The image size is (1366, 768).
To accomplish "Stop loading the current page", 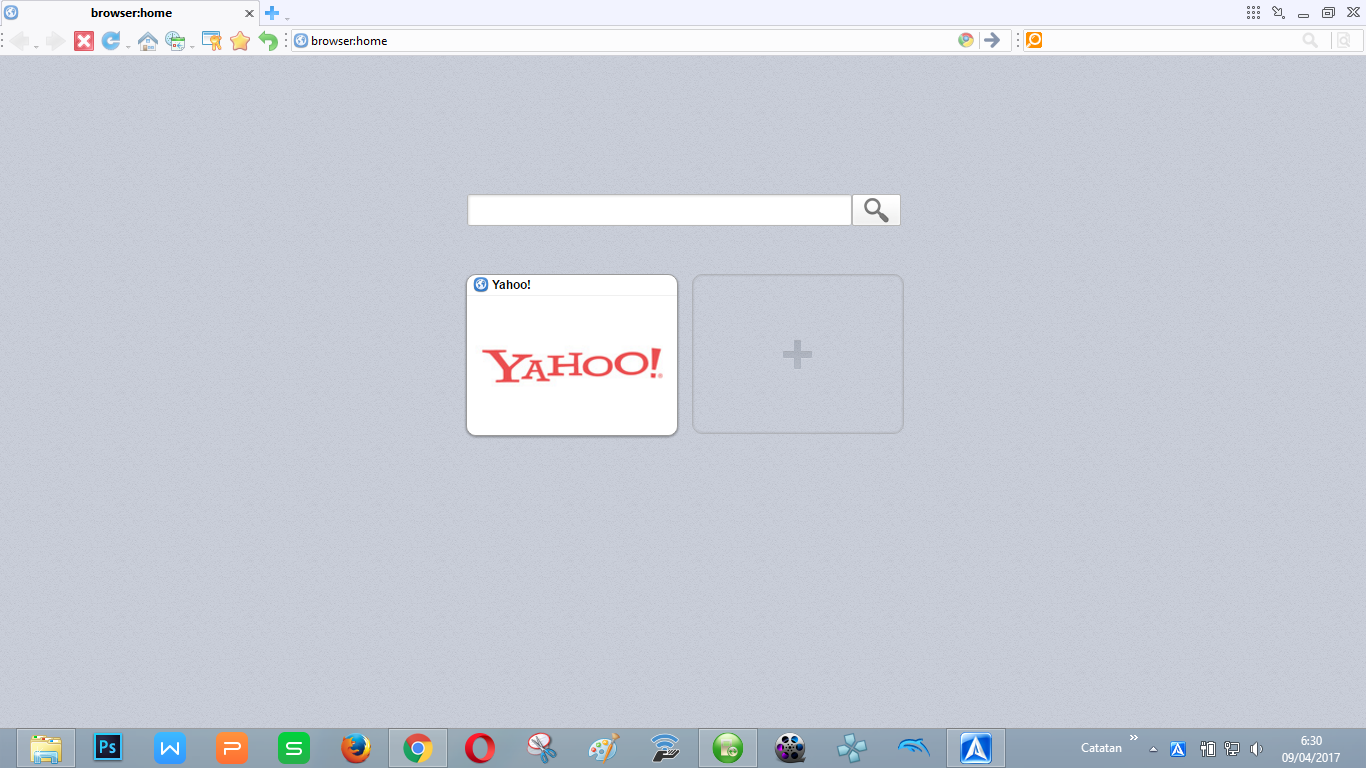I will tap(84, 40).
